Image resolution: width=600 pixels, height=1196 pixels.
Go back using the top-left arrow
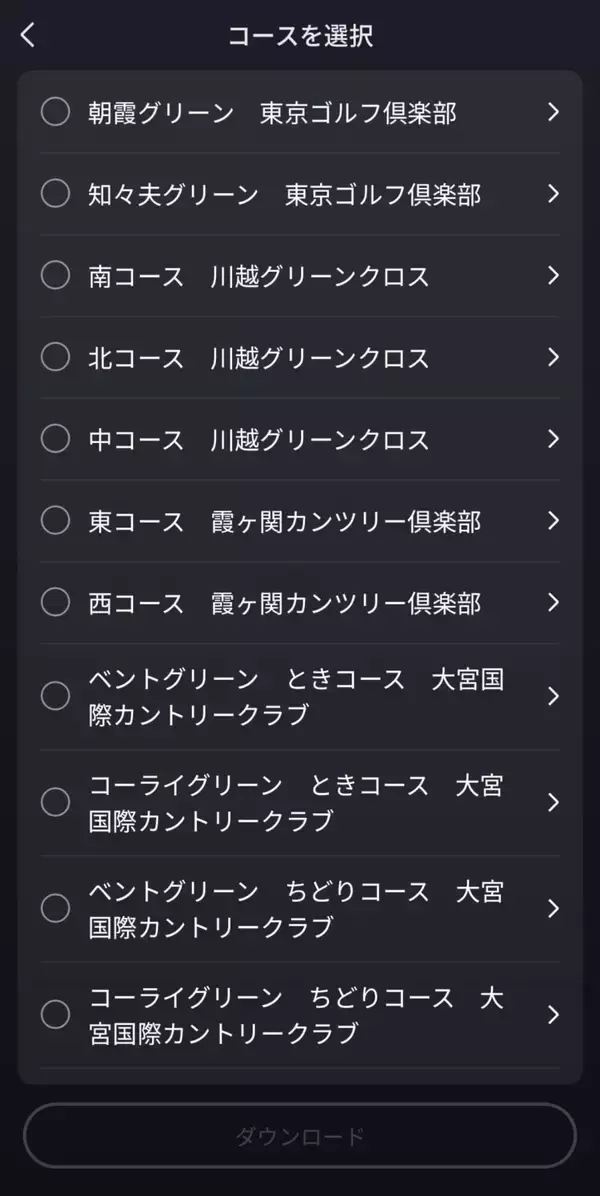[x=28, y=36]
